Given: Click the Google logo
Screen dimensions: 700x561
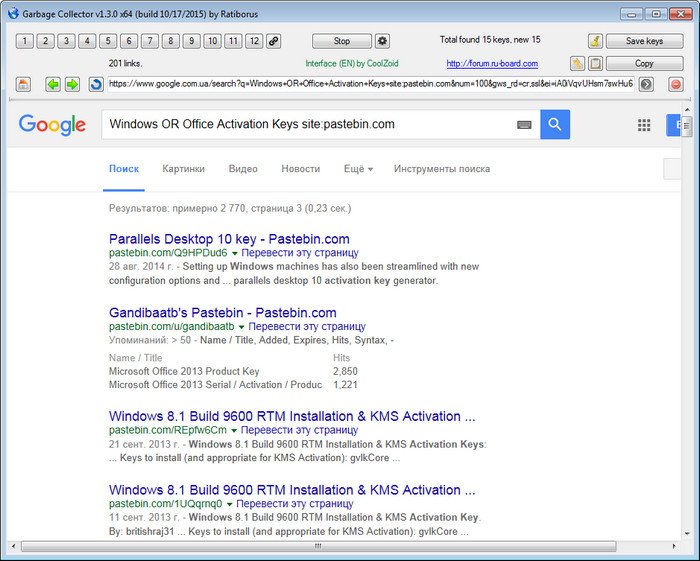Looking at the screenshot, I should point(52,125).
